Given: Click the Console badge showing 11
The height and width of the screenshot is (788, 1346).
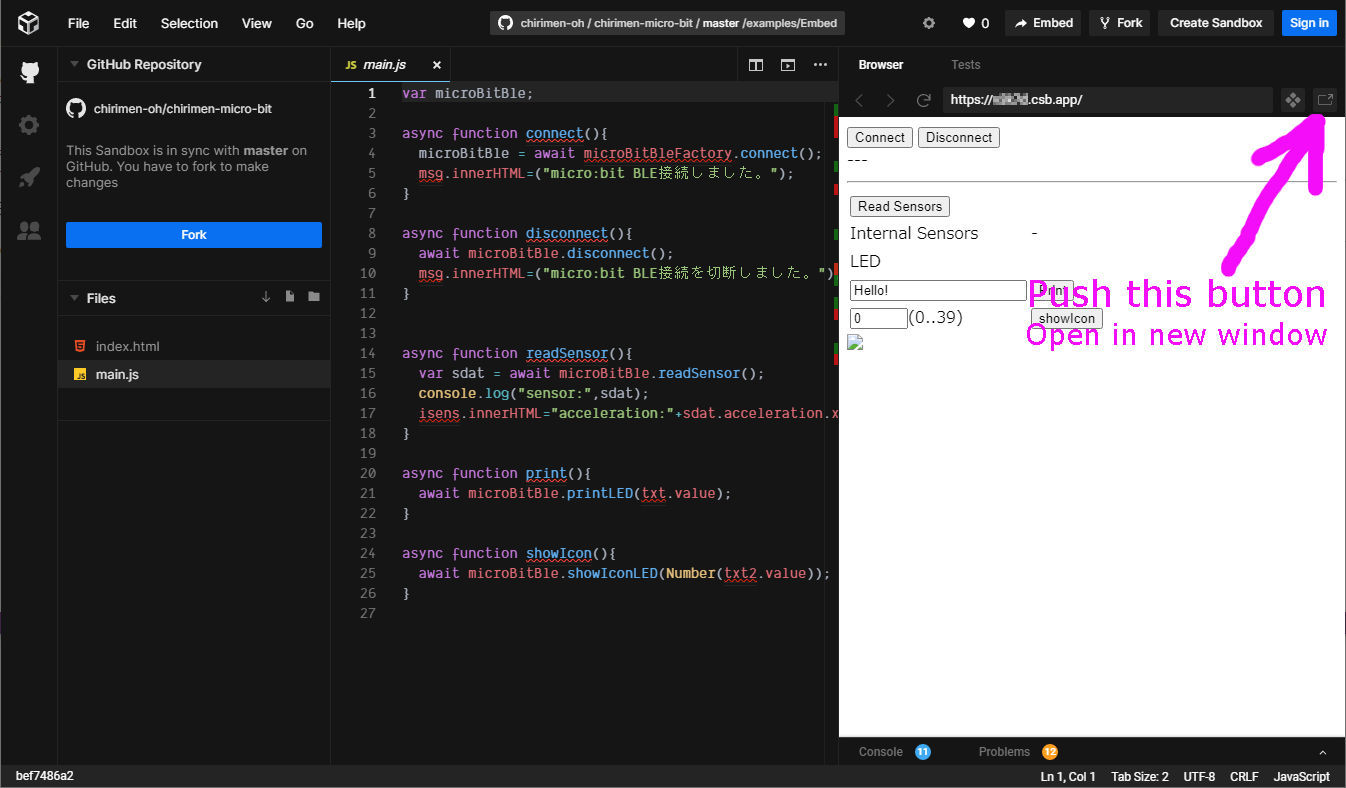Looking at the screenshot, I should coord(922,752).
